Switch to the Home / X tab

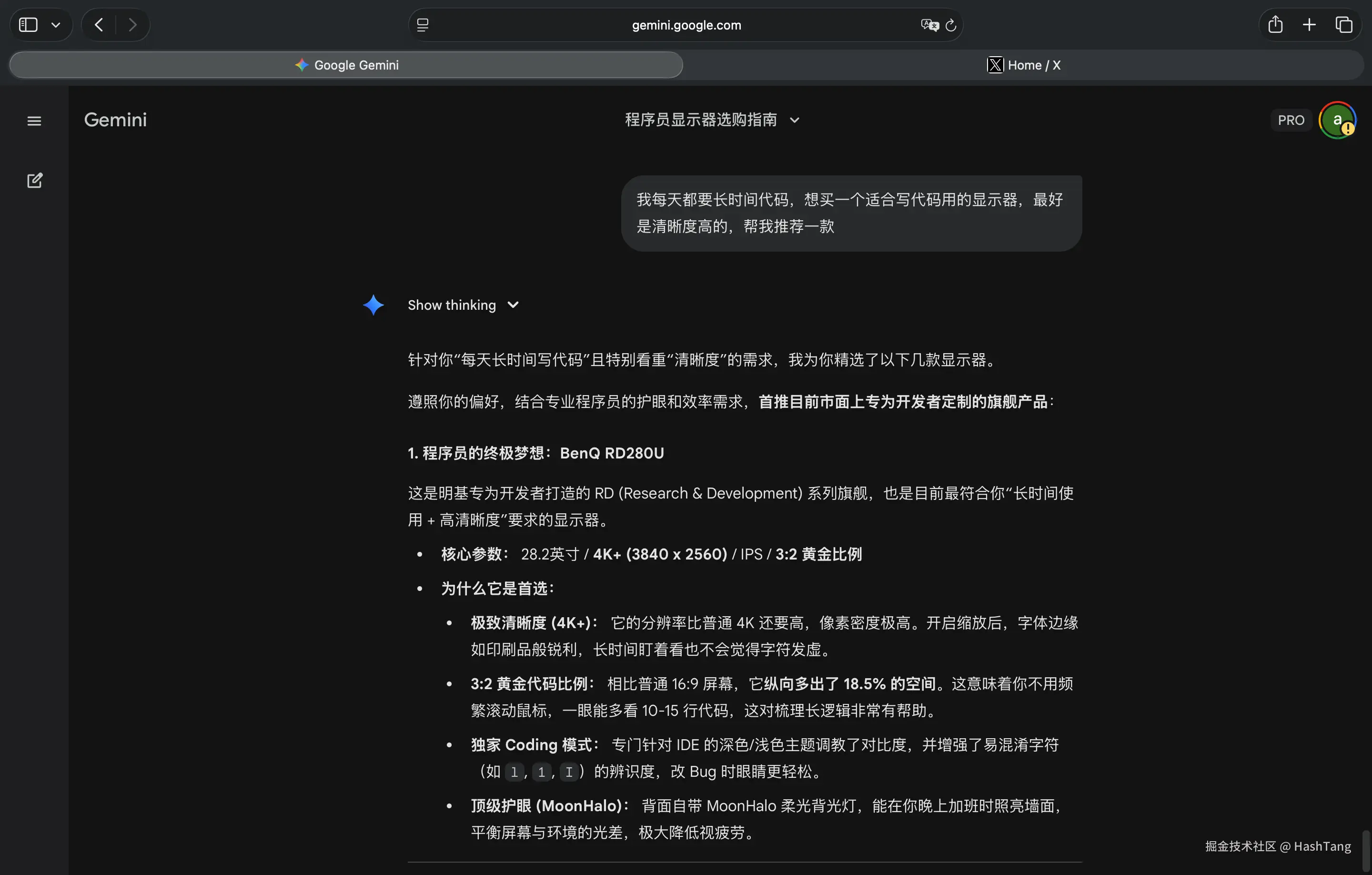pyautogui.click(x=1023, y=65)
